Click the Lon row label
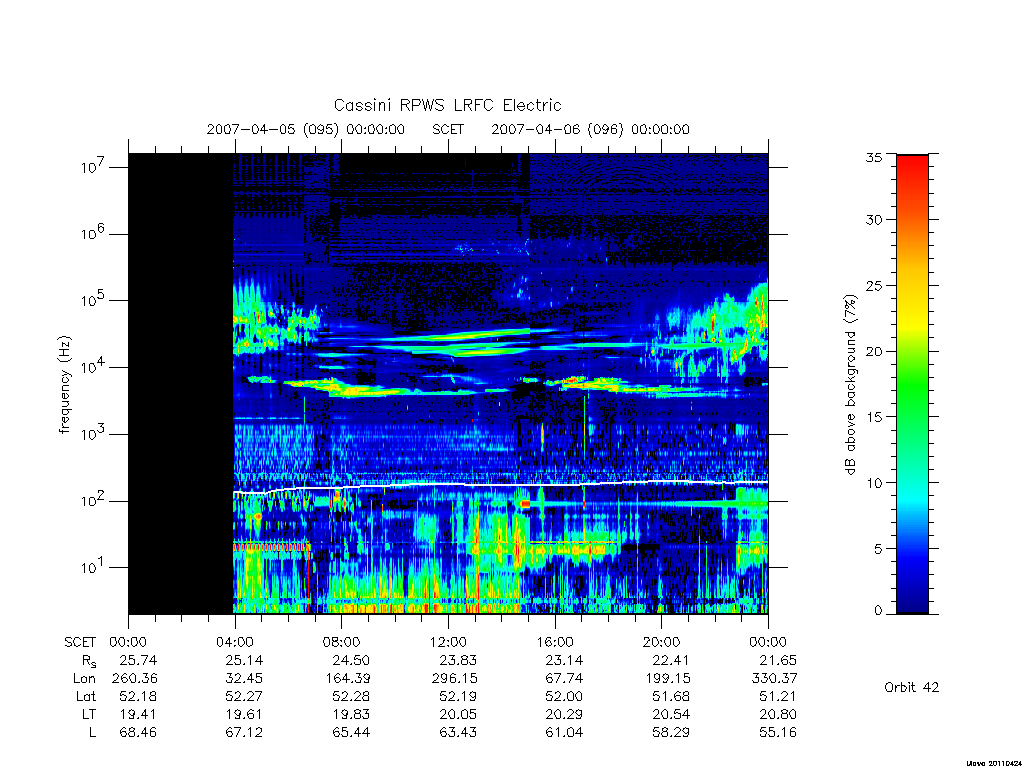 pyautogui.click(x=85, y=679)
